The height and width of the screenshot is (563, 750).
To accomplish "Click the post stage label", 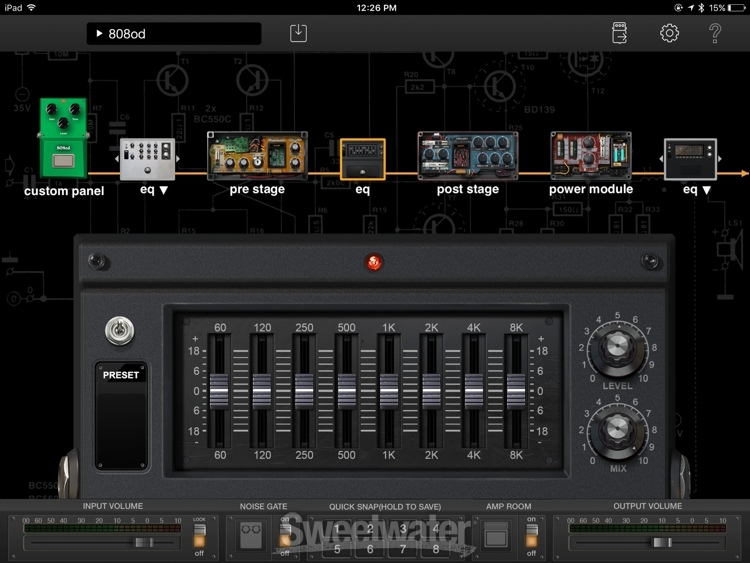I will [467, 189].
